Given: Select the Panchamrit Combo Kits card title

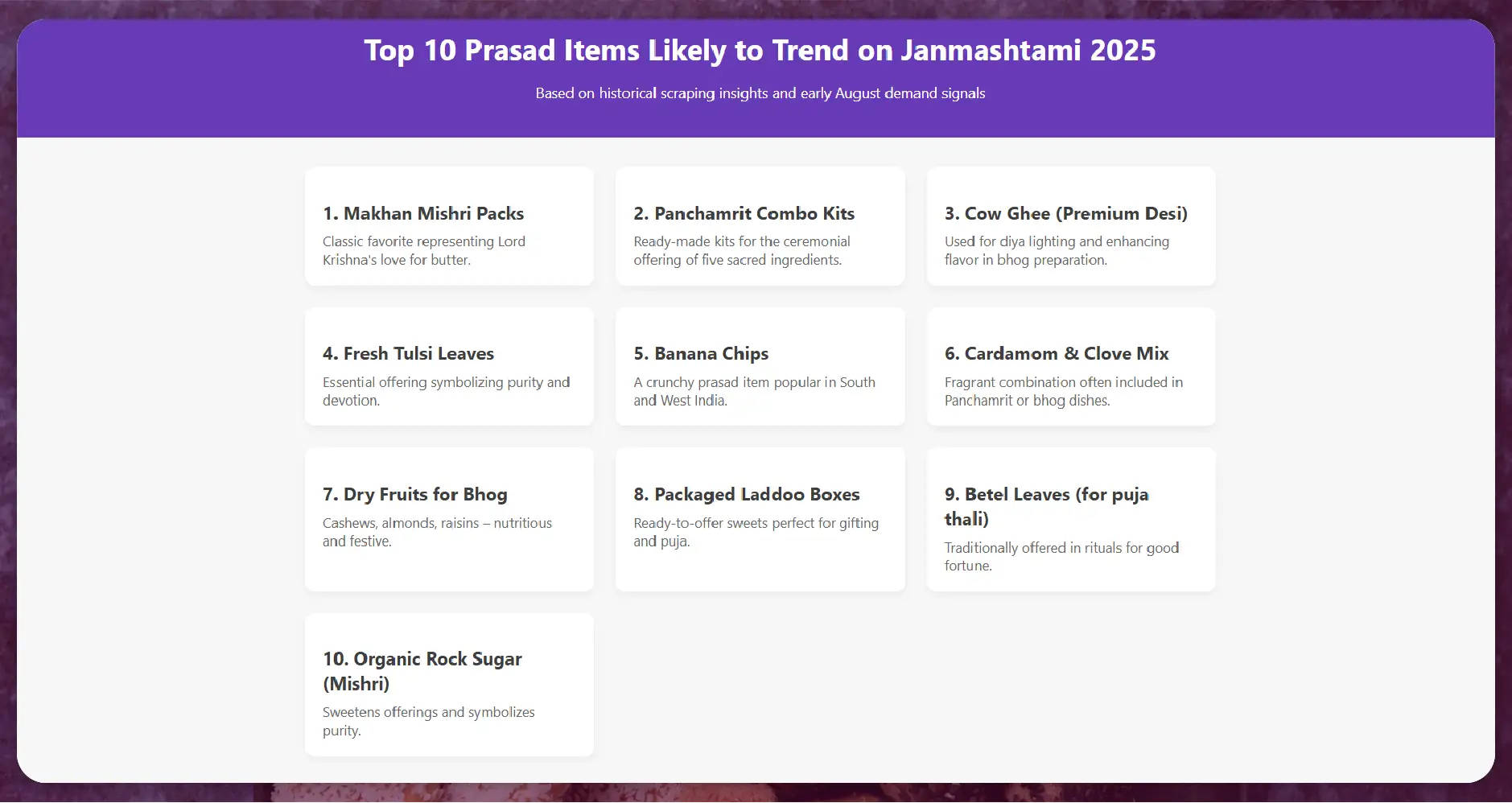Looking at the screenshot, I should [744, 213].
